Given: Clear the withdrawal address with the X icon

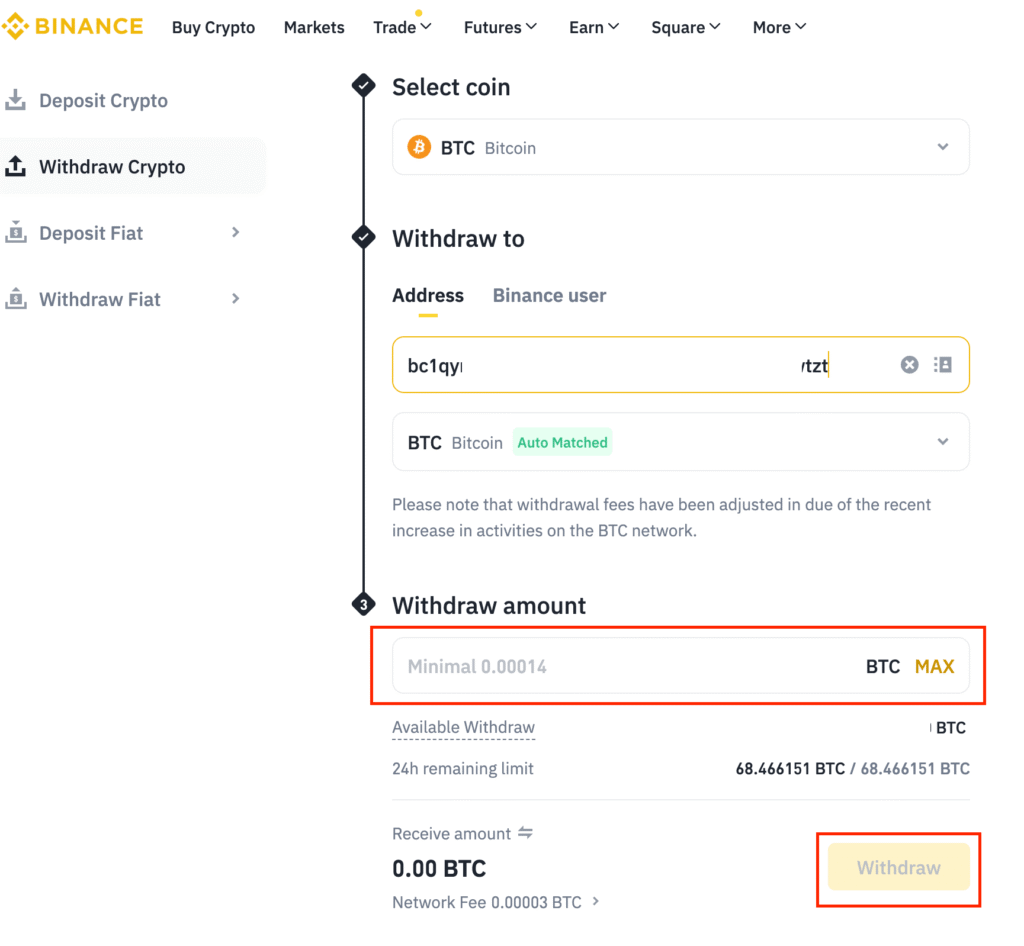Looking at the screenshot, I should click(909, 365).
